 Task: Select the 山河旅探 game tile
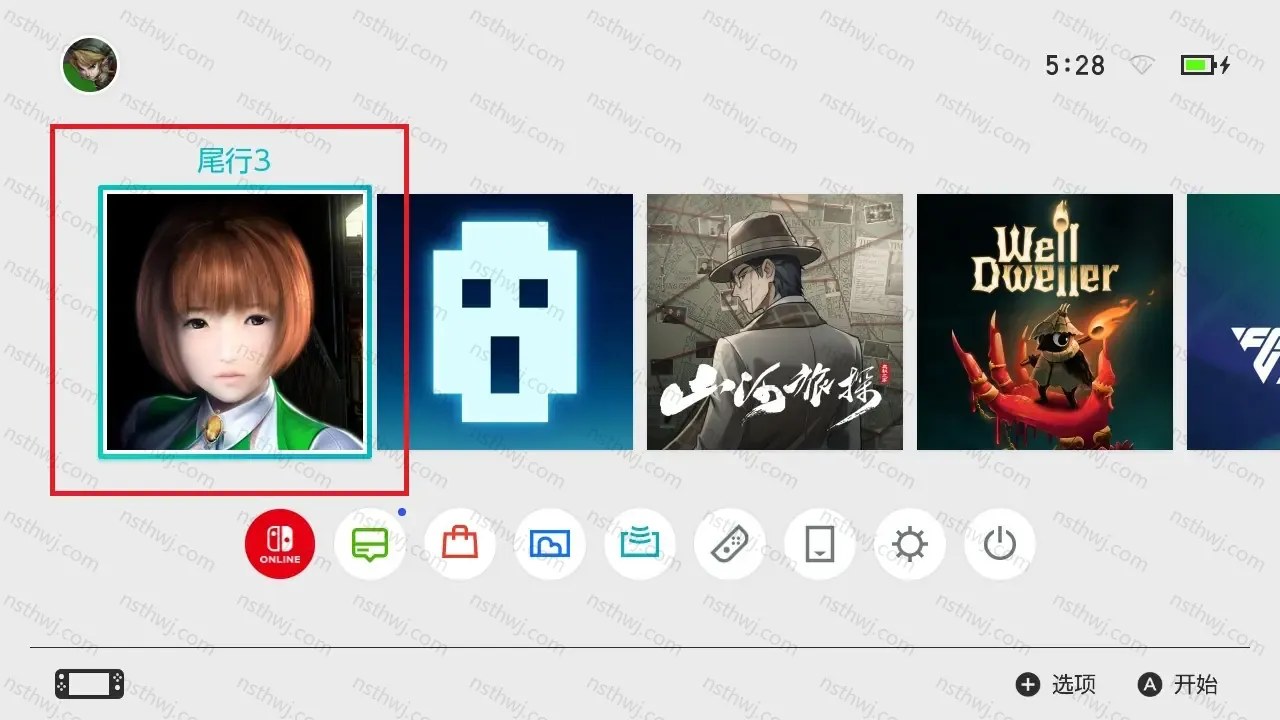click(775, 322)
